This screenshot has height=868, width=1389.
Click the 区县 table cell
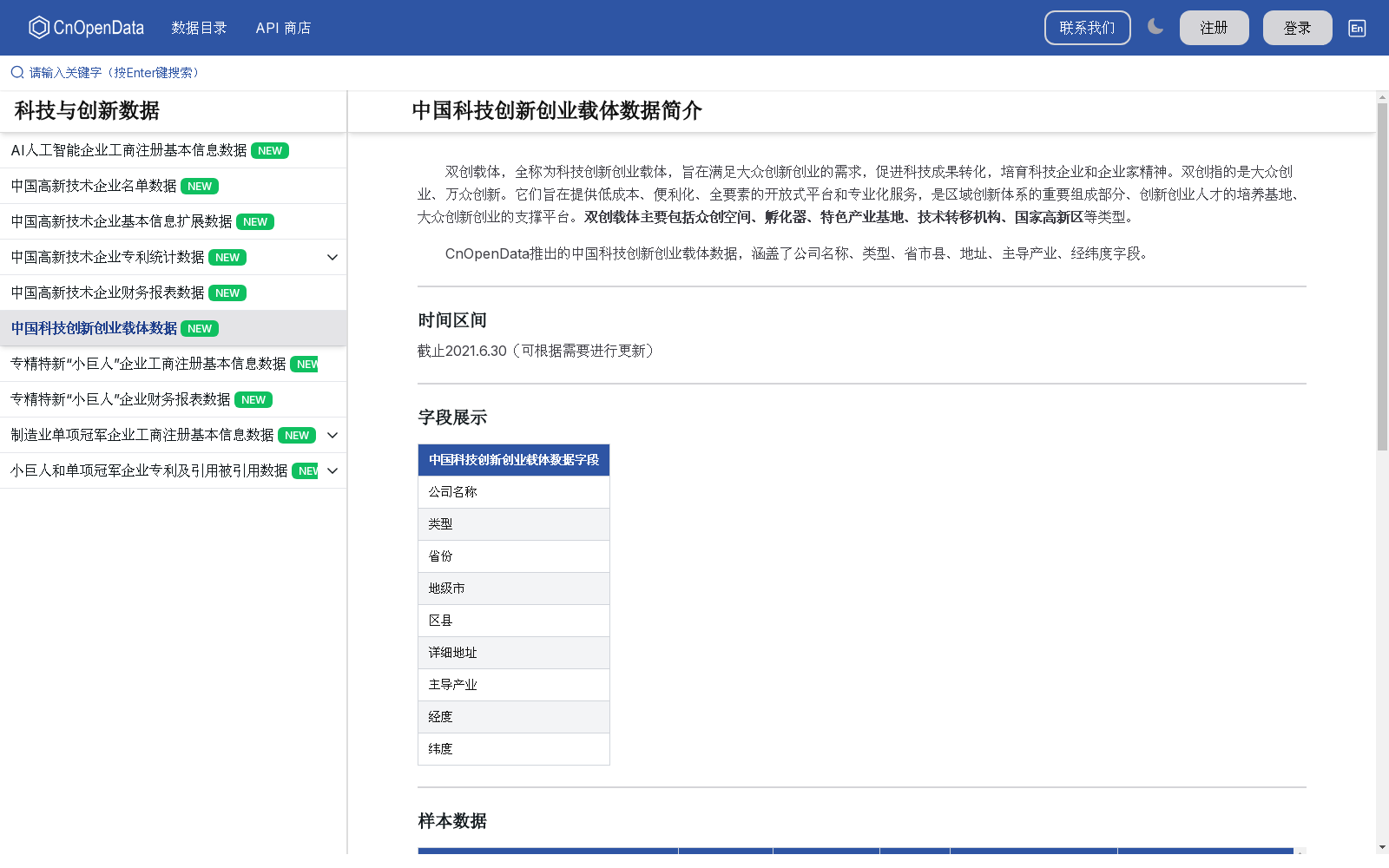click(514, 621)
